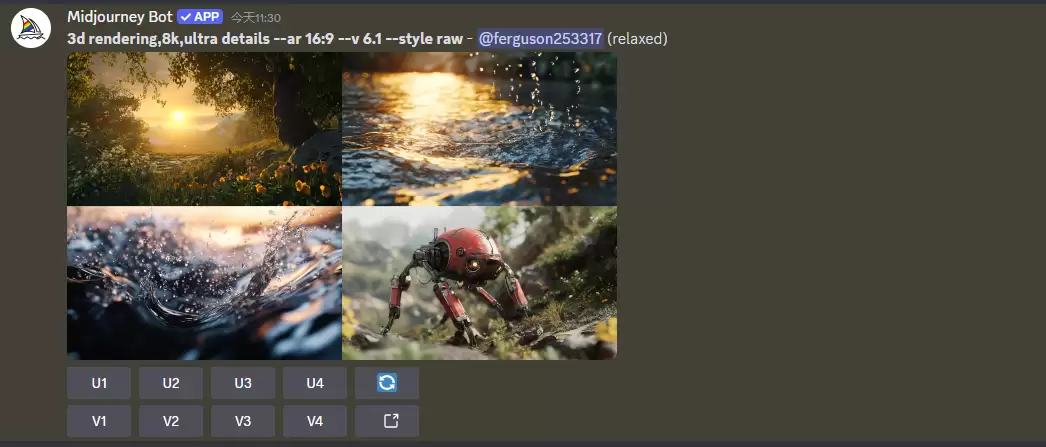The height and width of the screenshot is (447, 1046).
Task: Click the verified APP badge
Action: [200, 17]
